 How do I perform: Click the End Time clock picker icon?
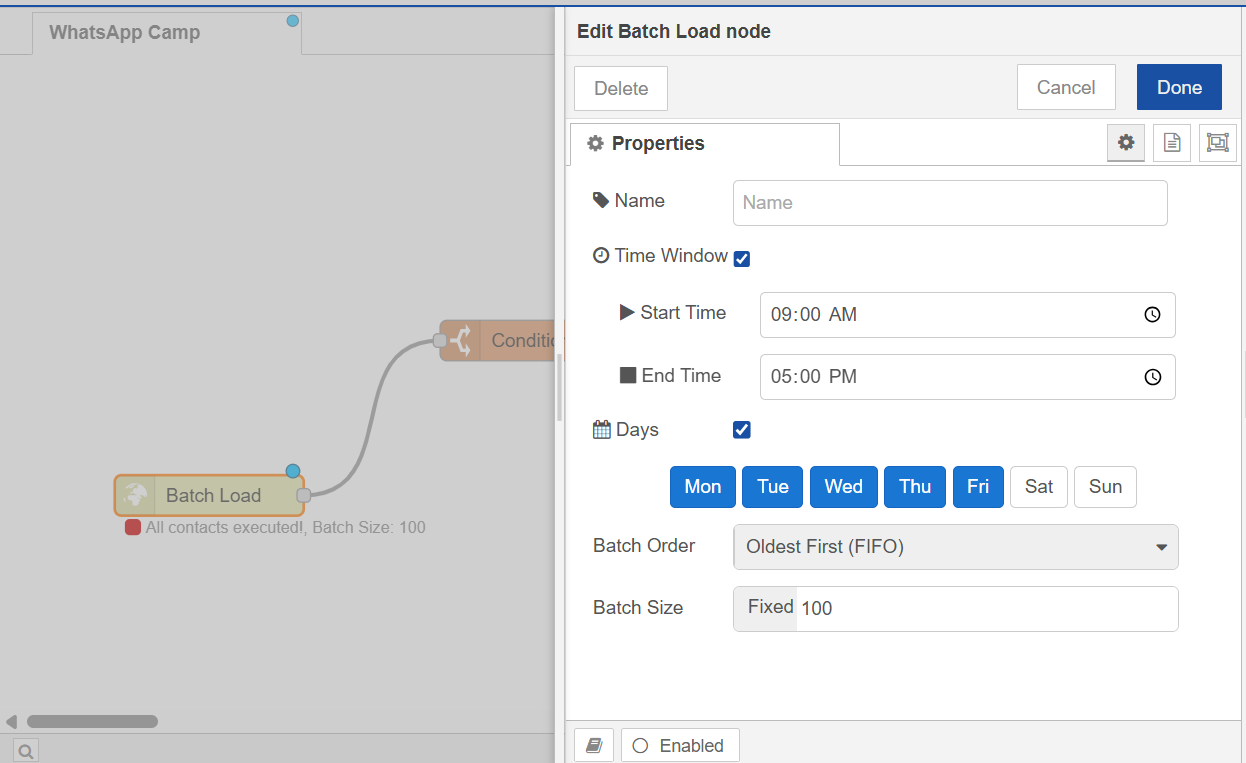coord(1152,377)
